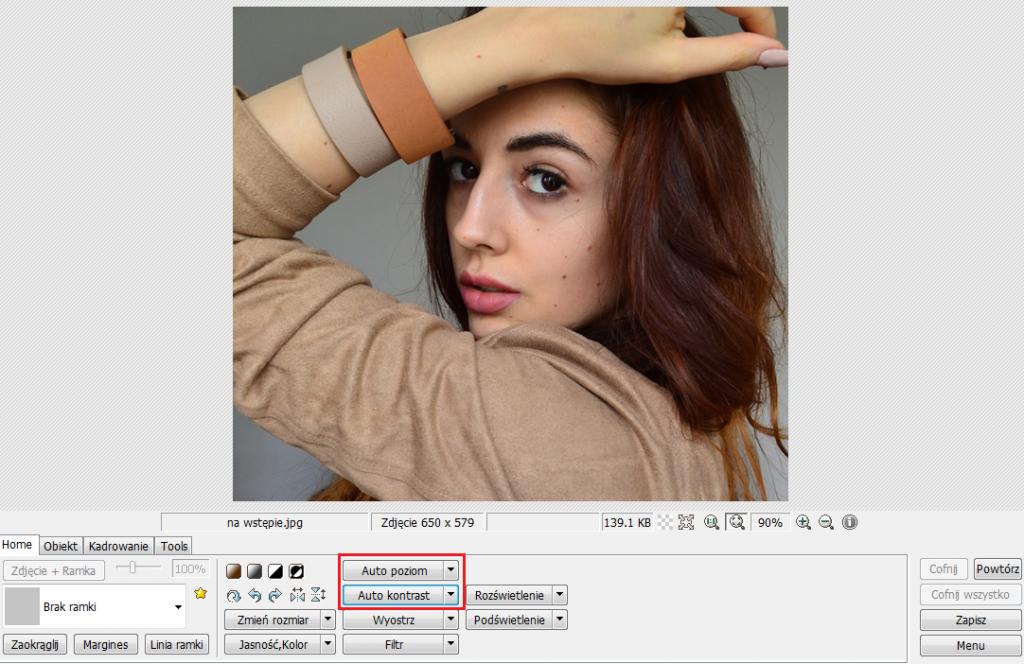Click the gray frame preview thumbnail
1024x664 pixels.
pos(23,607)
